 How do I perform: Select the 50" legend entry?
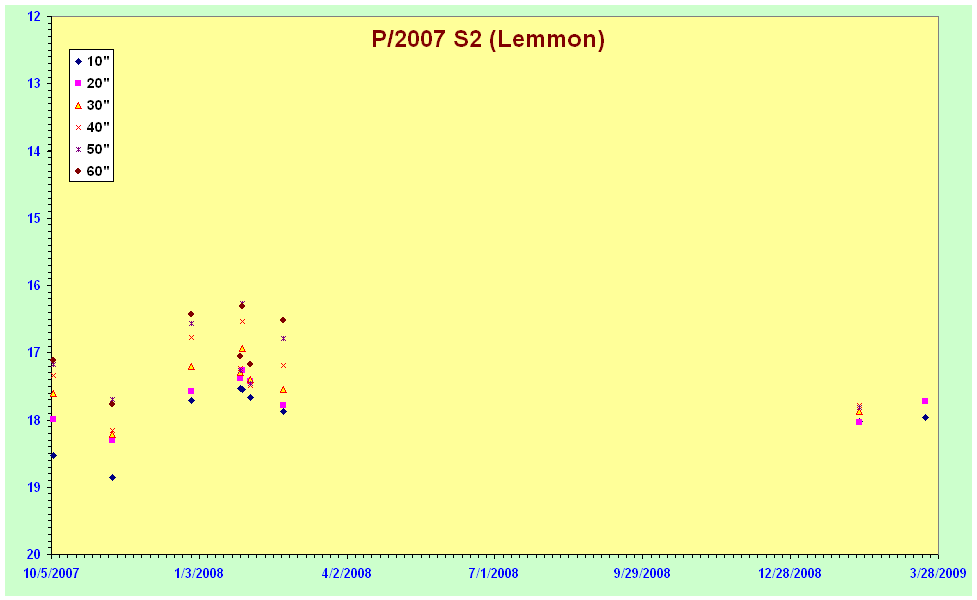(92, 149)
